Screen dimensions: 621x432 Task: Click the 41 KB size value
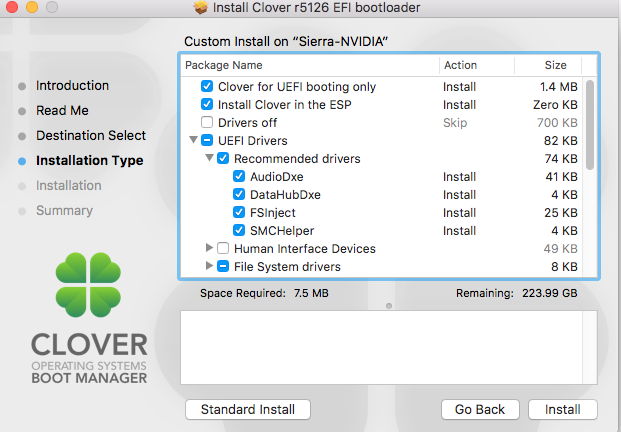point(561,176)
